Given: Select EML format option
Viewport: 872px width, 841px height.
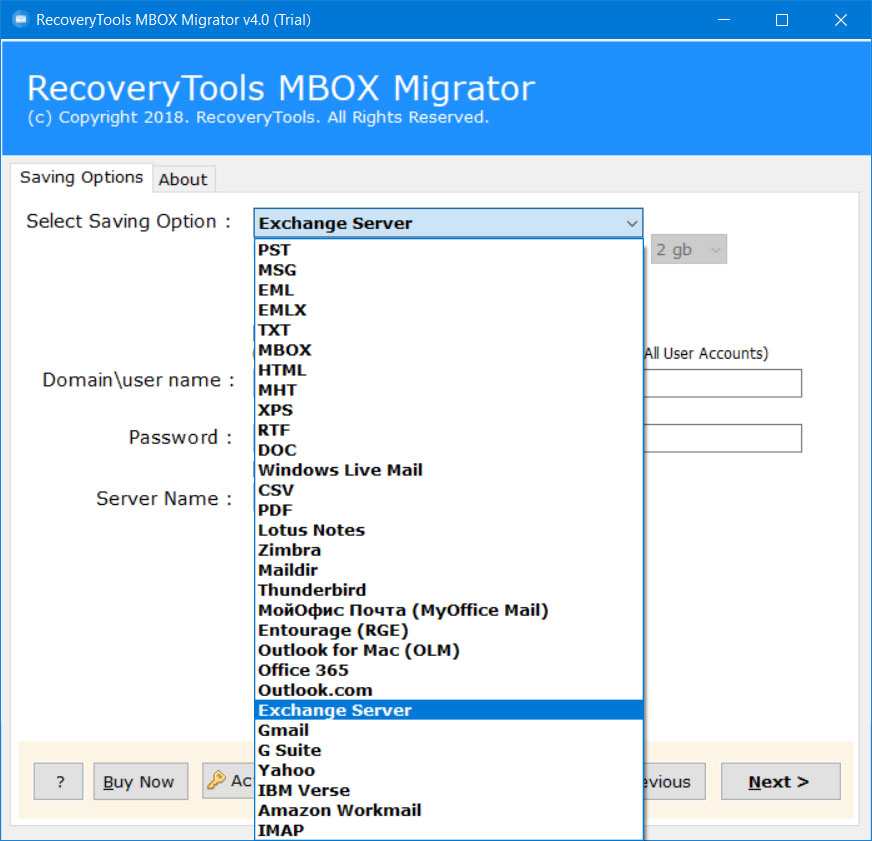Looking at the screenshot, I should (x=448, y=290).
